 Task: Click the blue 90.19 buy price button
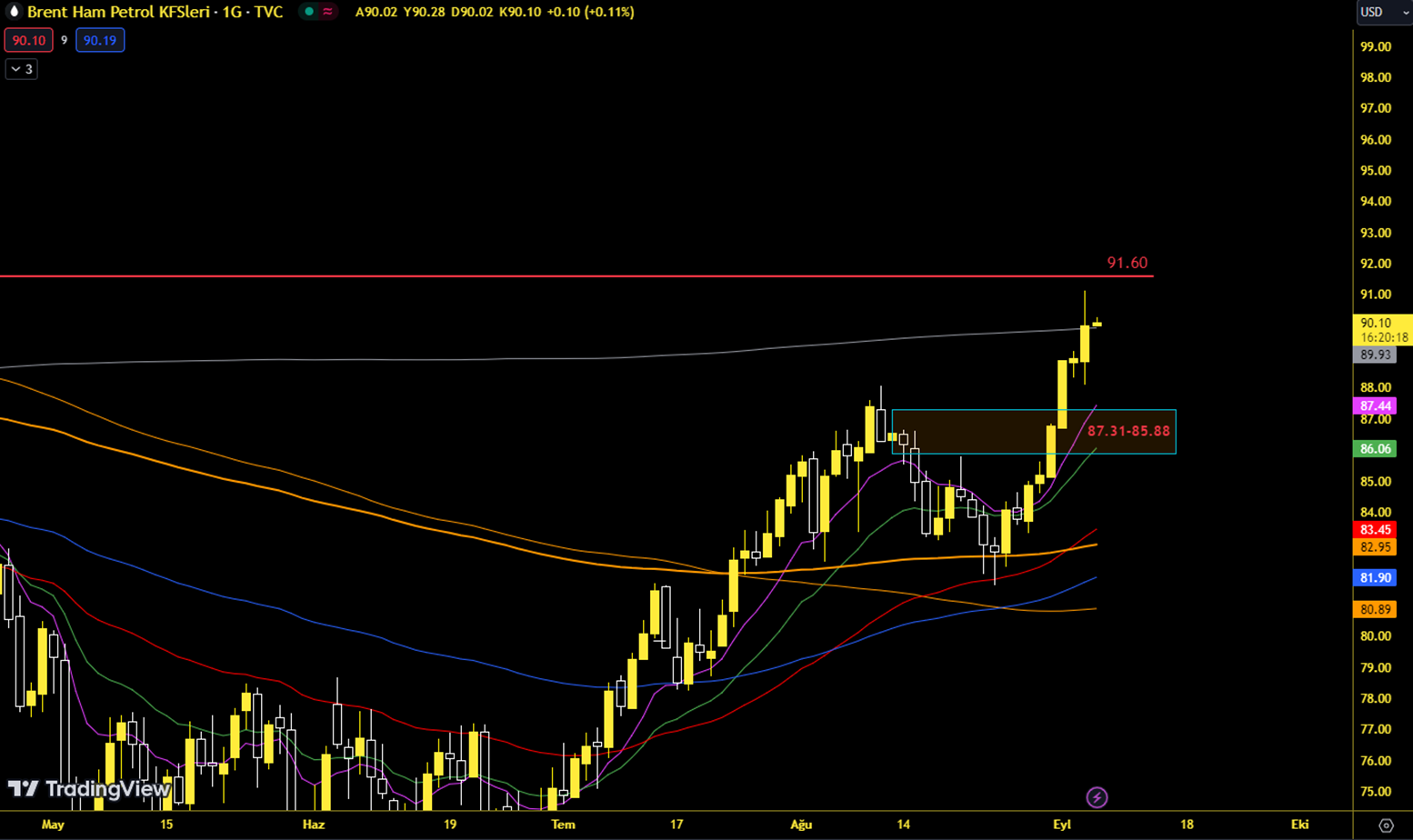point(100,40)
